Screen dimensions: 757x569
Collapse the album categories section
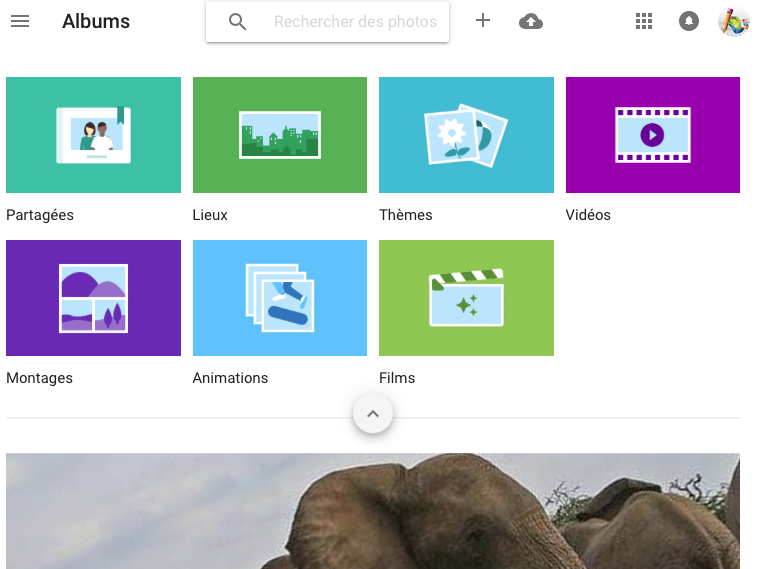click(x=372, y=414)
